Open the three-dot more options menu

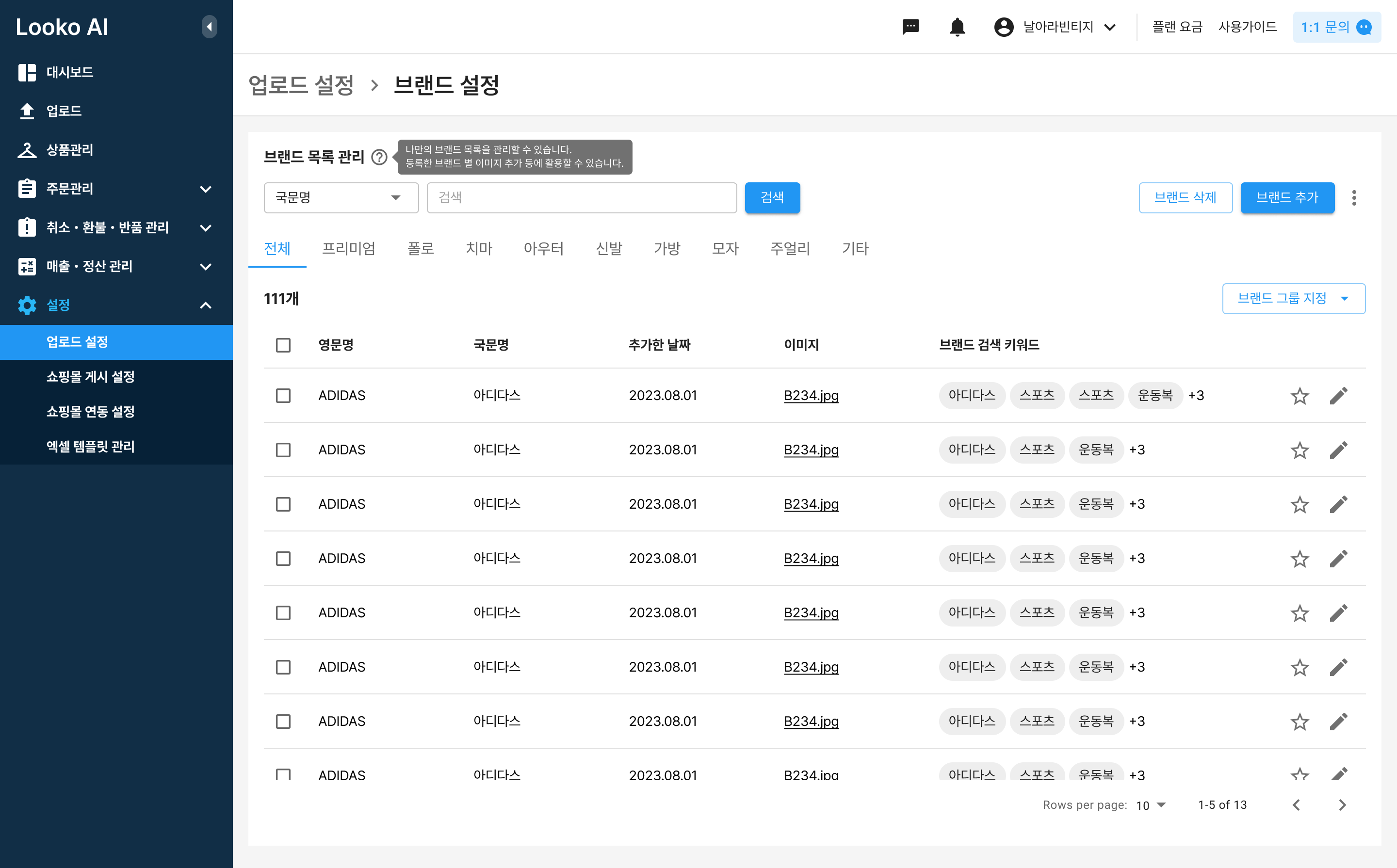click(1354, 198)
